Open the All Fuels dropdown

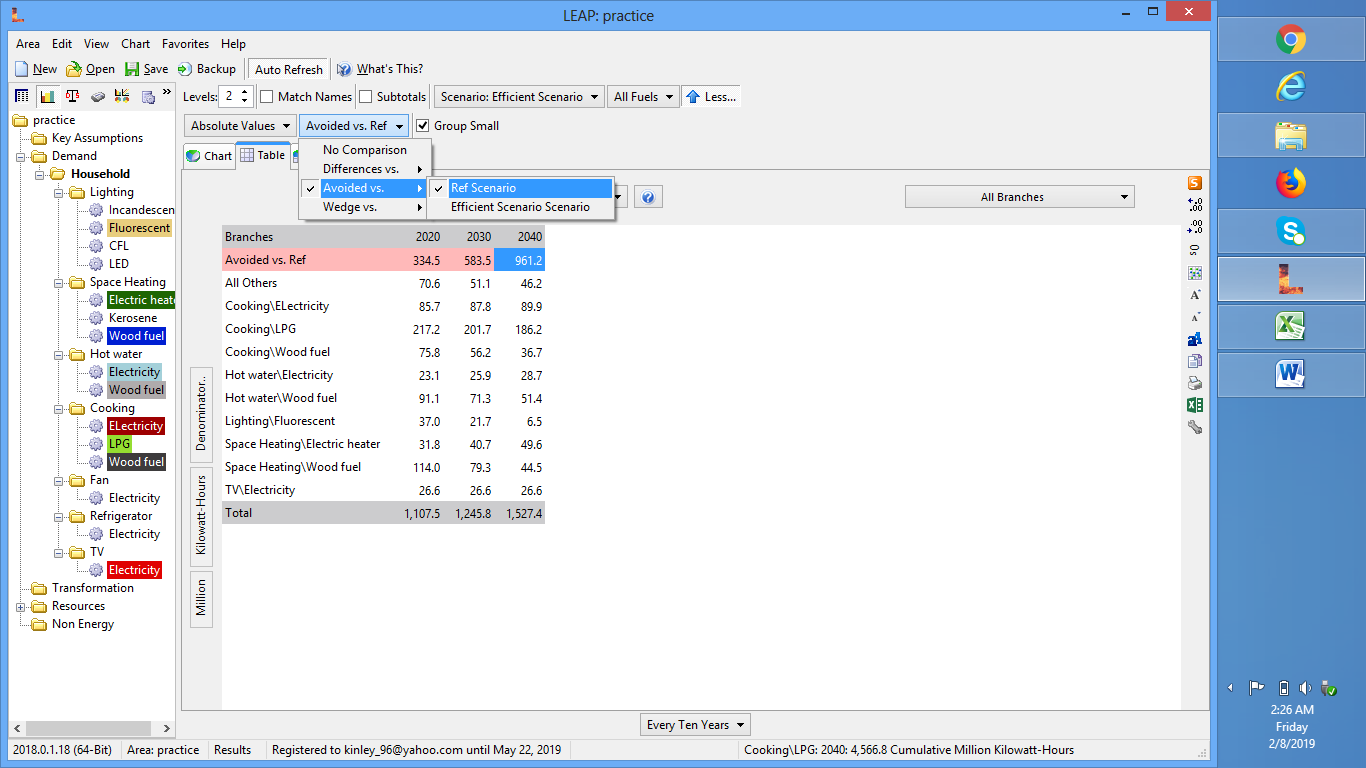tap(643, 97)
